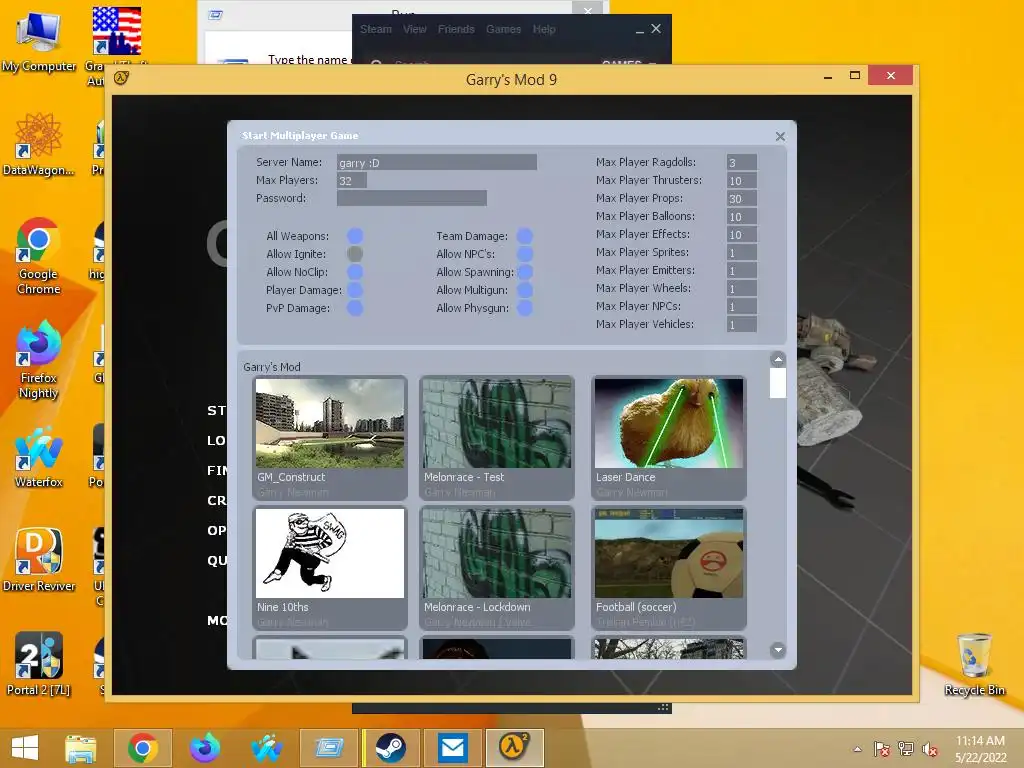The height and width of the screenshot is (768, 1024).
Task: Toggle Allow NoClip setting
Action: coord(355,272)
